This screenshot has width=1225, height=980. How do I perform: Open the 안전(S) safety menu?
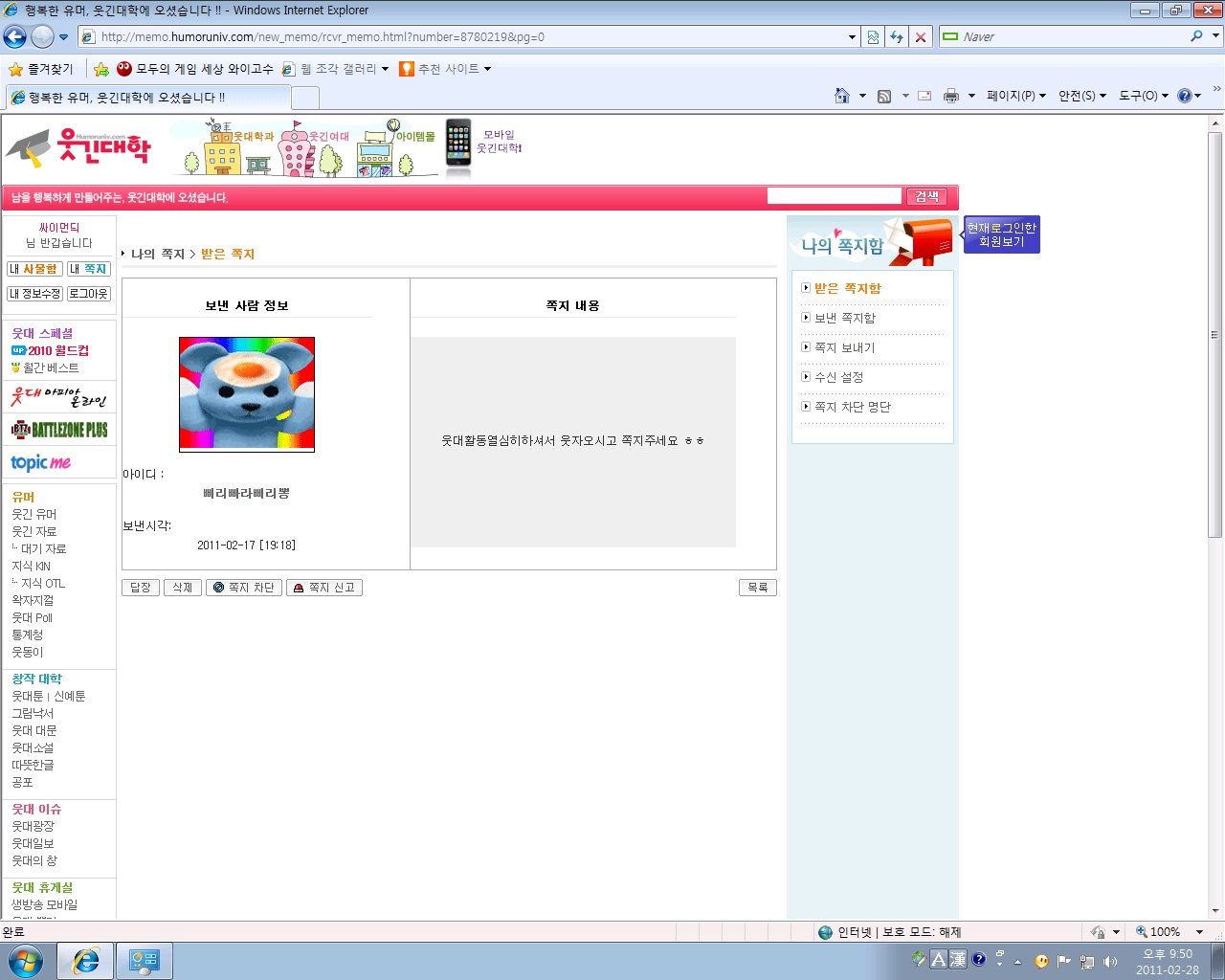pos(1082,96)
